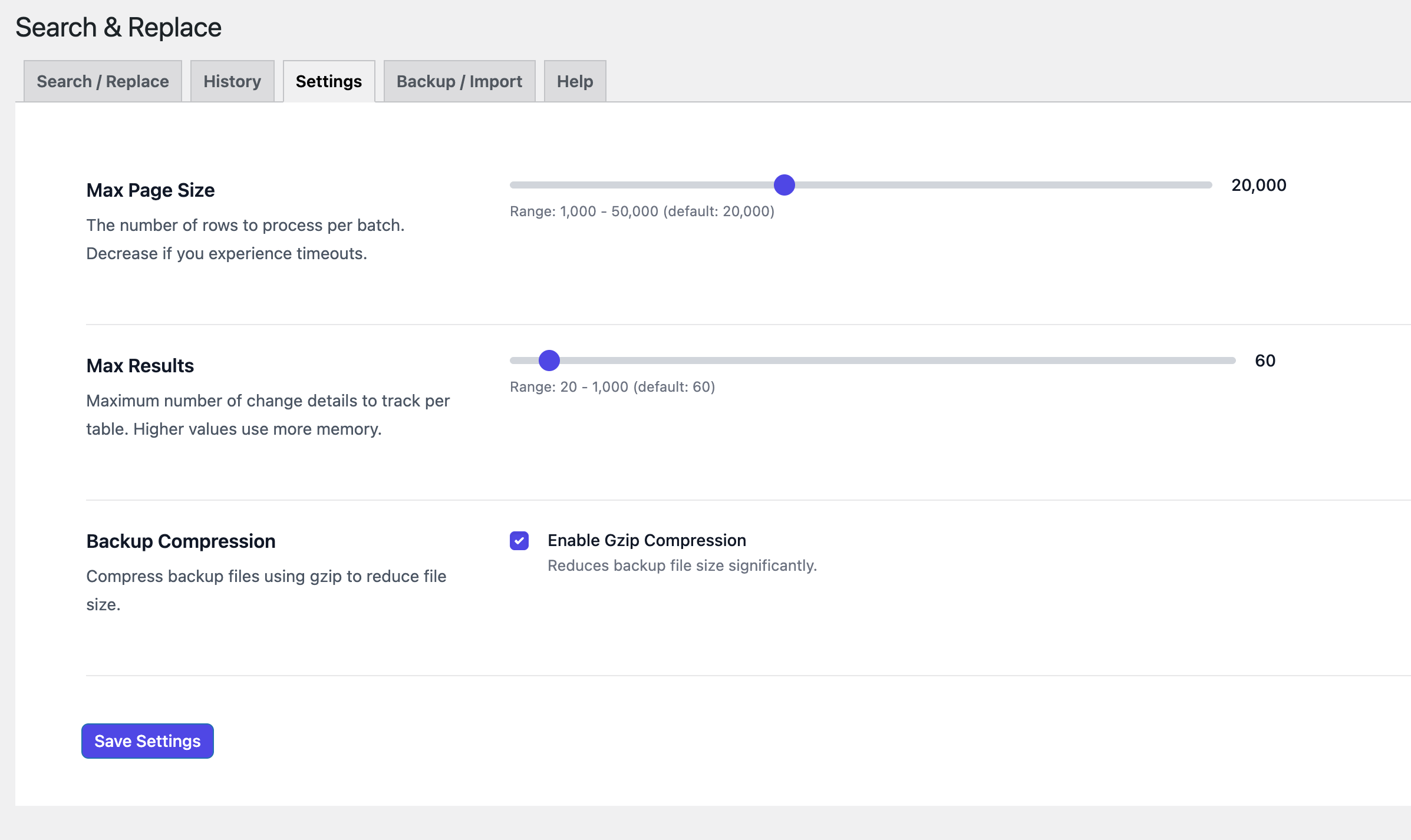Image resolution: width=1411 pixels, height=840 pixels.
Task: Click the 20,000 page size value
Action: (1258, 185)
